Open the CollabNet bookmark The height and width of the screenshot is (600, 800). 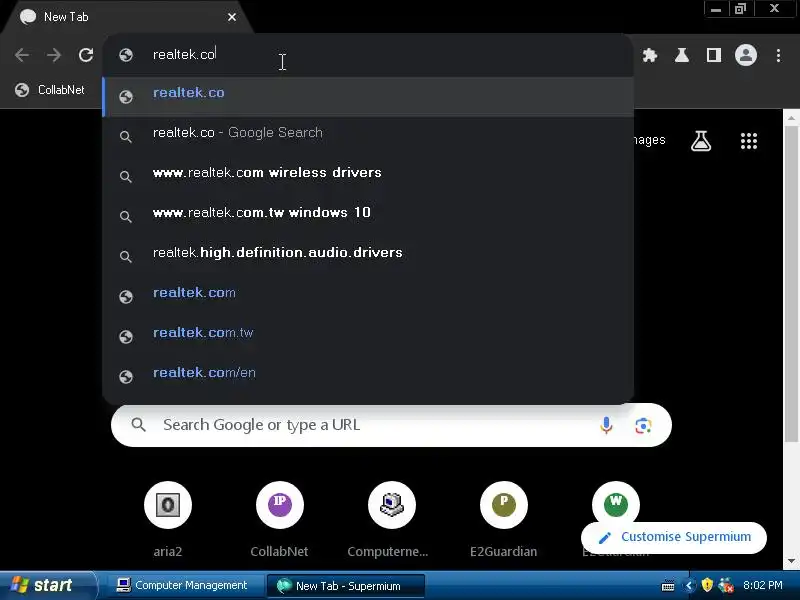(x=50, y=90)
